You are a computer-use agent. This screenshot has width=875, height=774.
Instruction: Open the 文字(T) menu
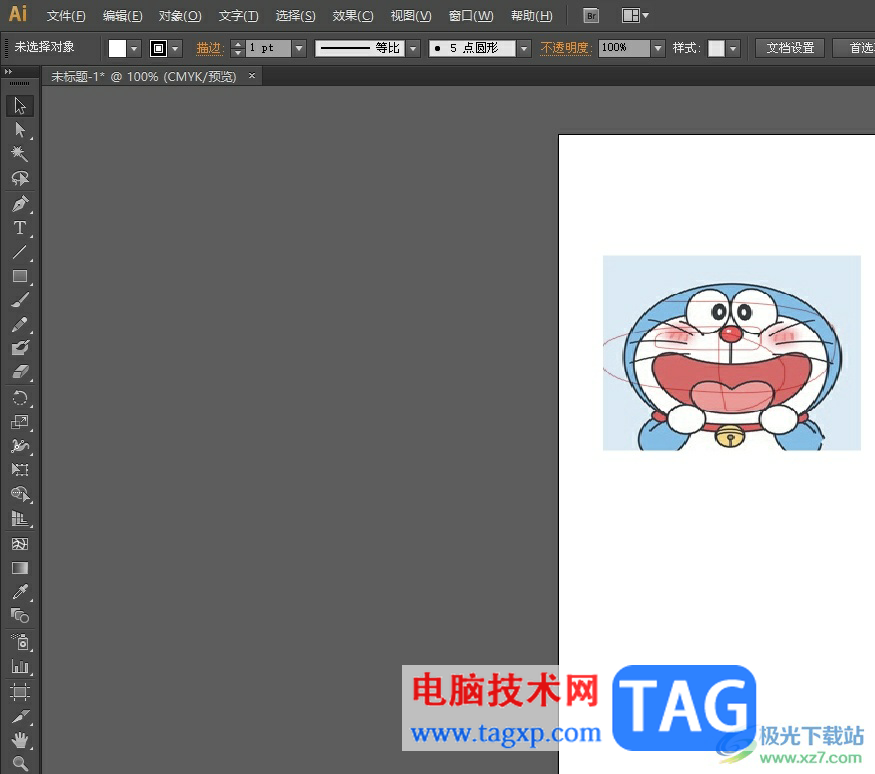[238, 16]
